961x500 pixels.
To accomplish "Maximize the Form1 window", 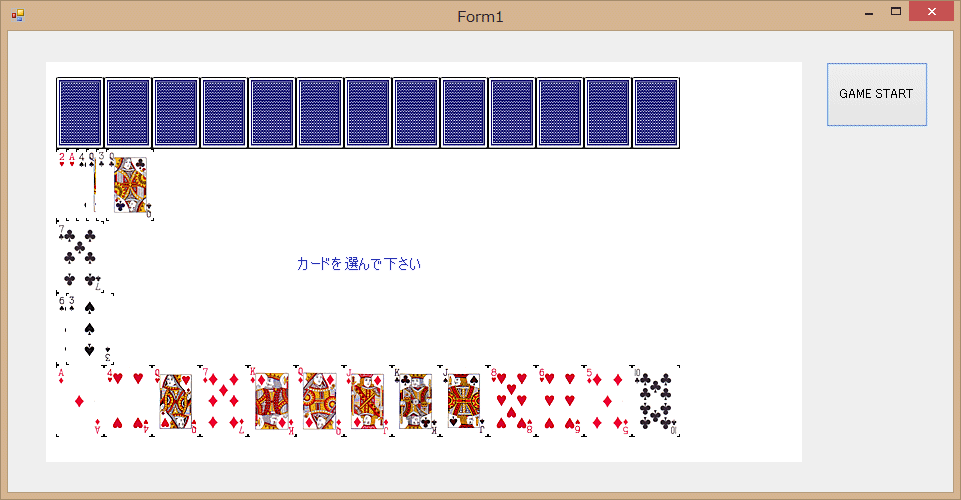I will tap(895, 12).
